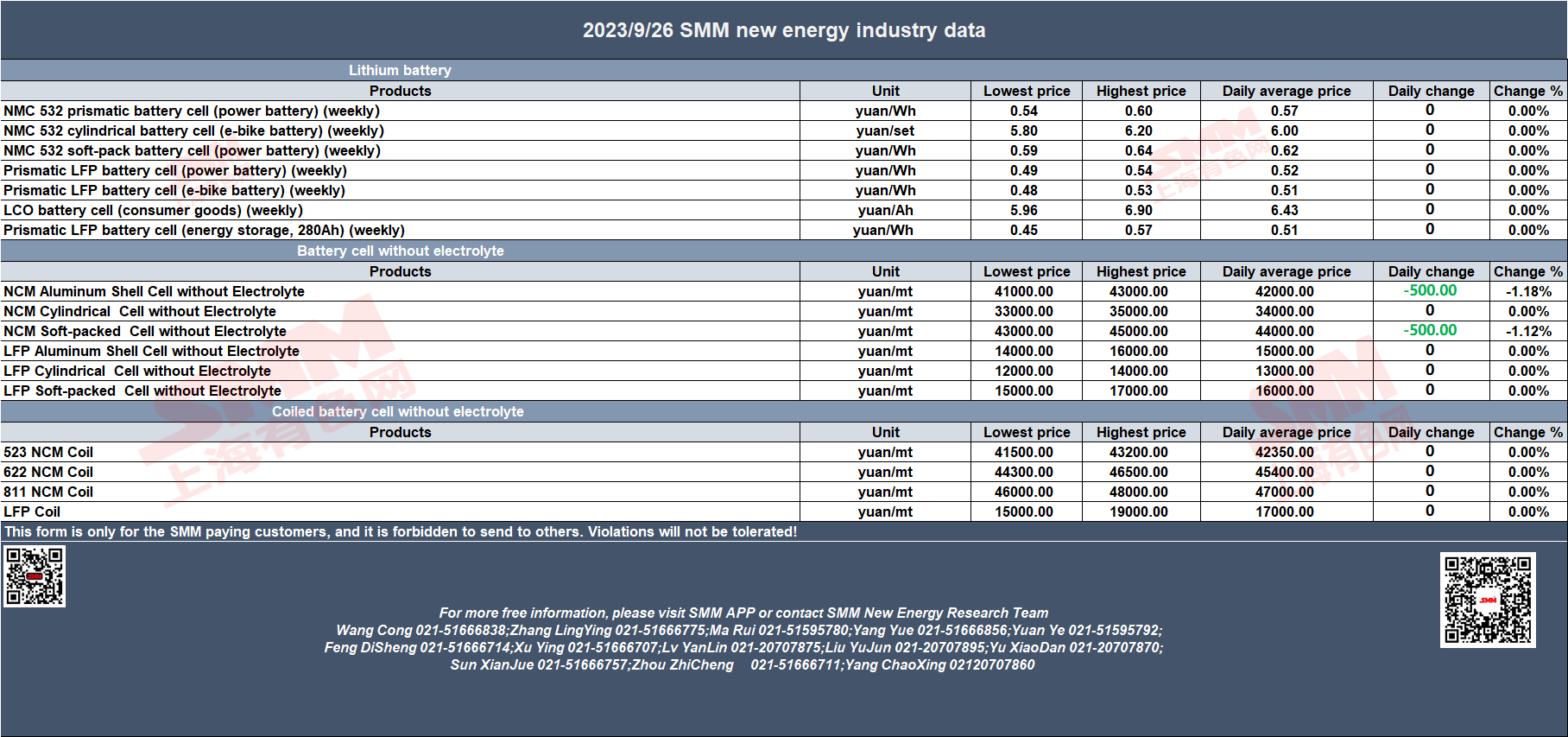Image resolution: width=1568 pixels, height=737 pixels.
Task: Click the -500.00 change for NCM Aluminum Shell
Action: pyautogui.click(x=1430, y=290)
